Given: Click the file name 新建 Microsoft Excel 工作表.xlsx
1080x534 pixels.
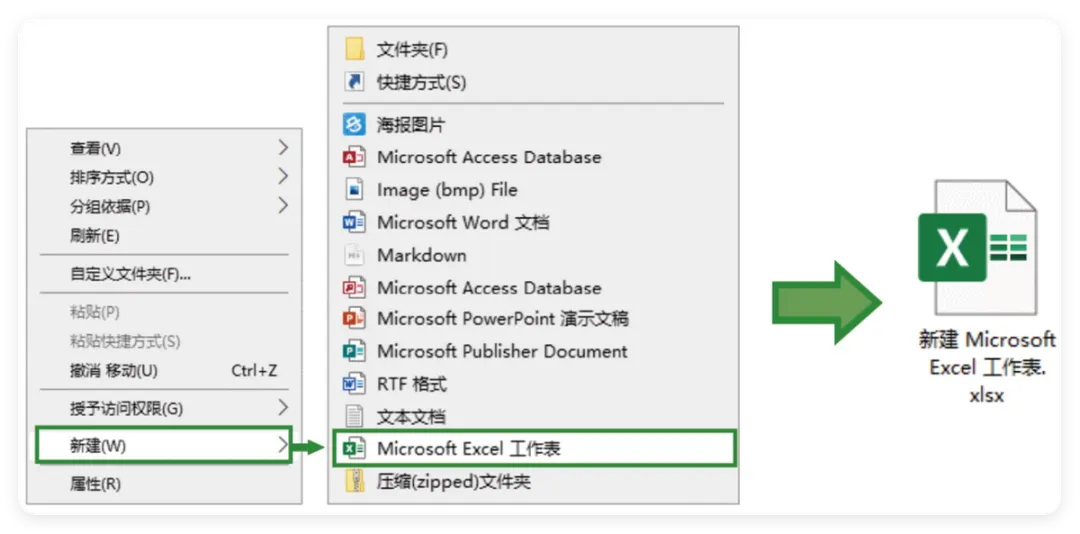Looking at the screenshot, I should point(986,368).
